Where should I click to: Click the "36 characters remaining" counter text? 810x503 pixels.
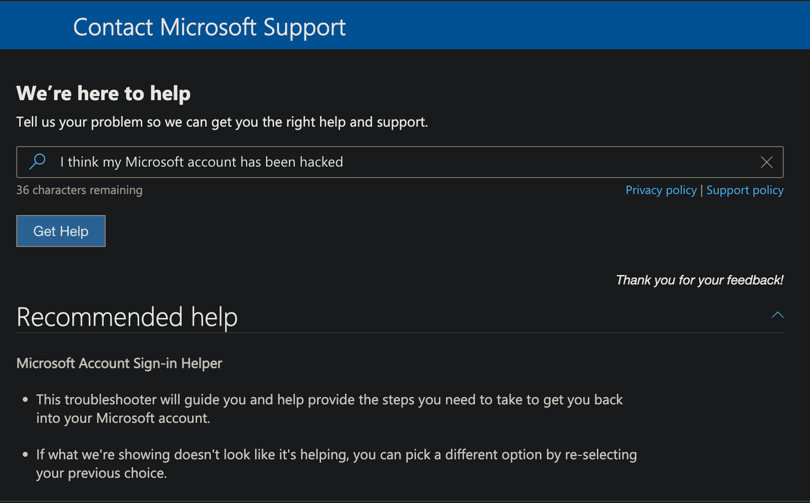(79, 190)
